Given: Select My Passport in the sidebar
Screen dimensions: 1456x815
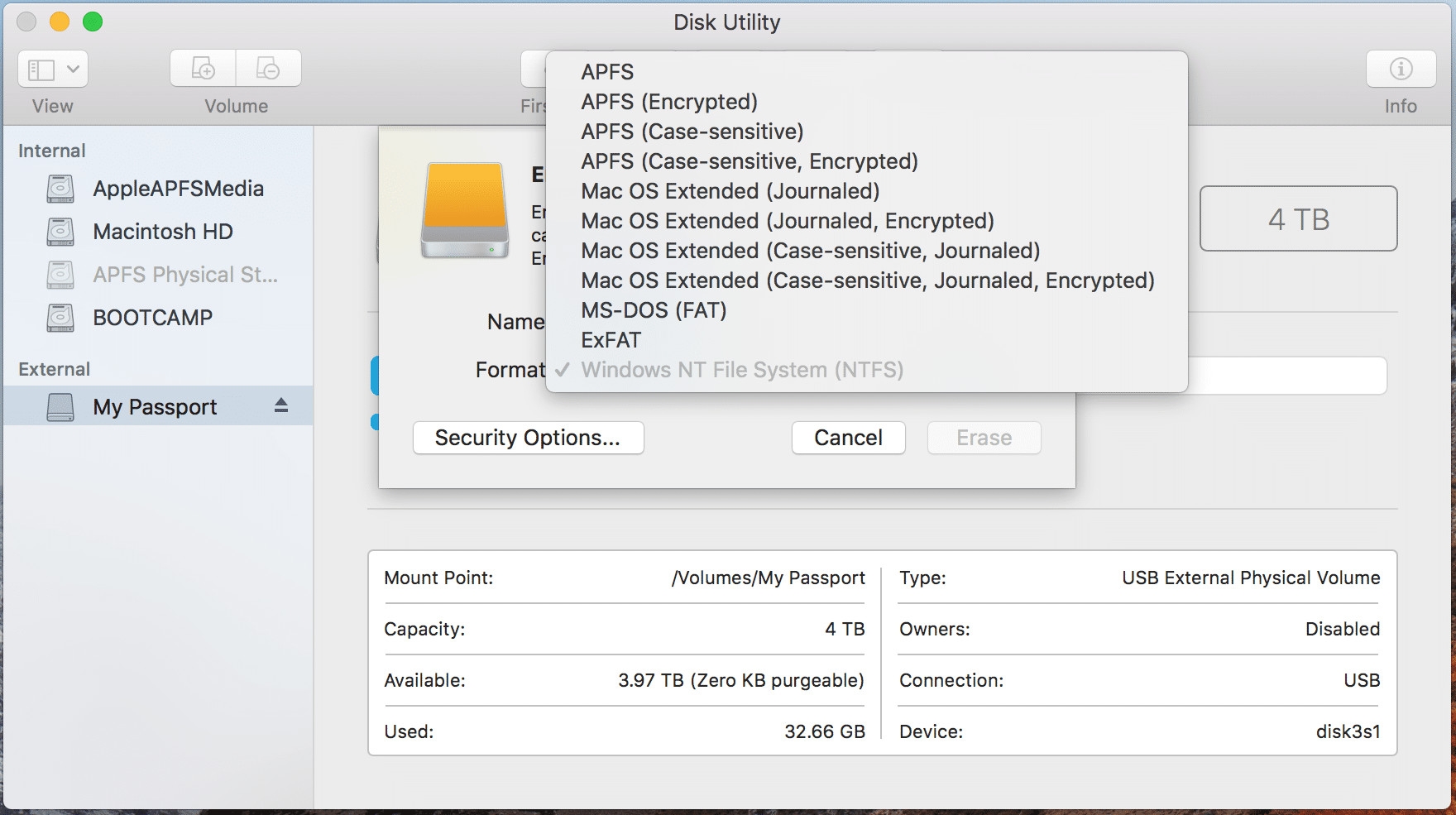Looking at the screenshot, I should click(155, 407).
